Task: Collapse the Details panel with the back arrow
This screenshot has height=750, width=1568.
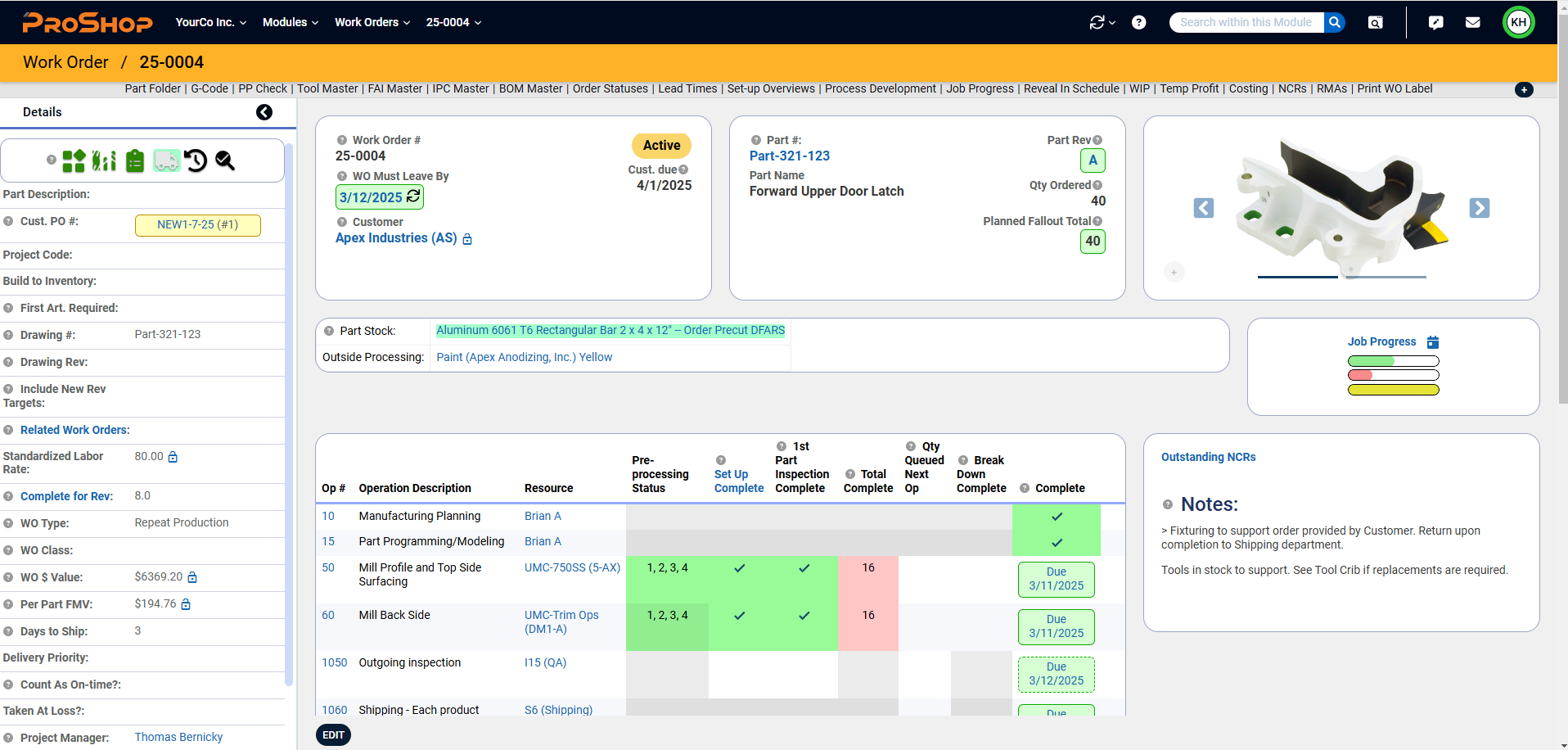Action: coord(264,112)
